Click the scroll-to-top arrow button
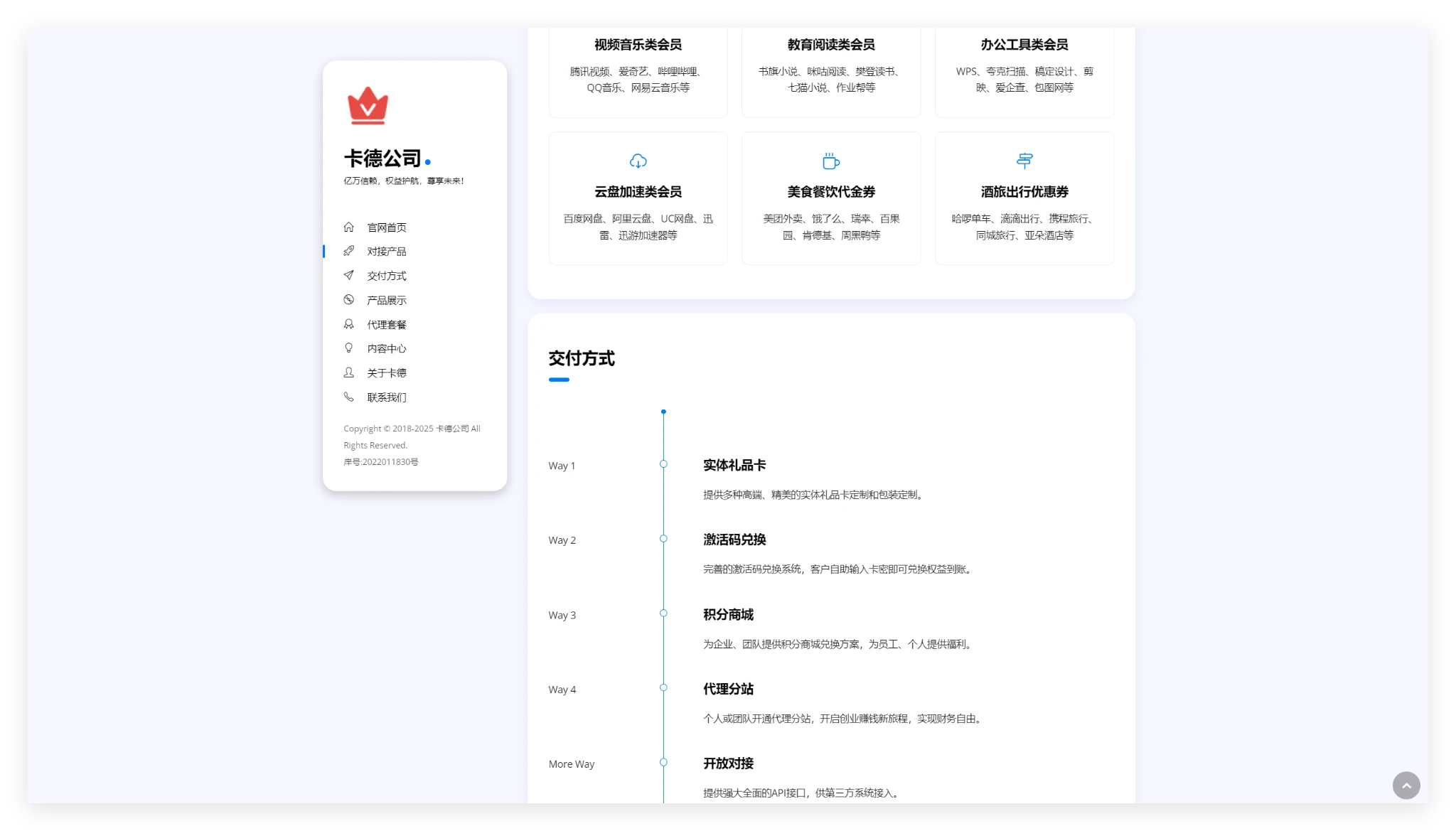Image resolution: width=1456 pixels, height=831 pixels. tap(1406, 786)
